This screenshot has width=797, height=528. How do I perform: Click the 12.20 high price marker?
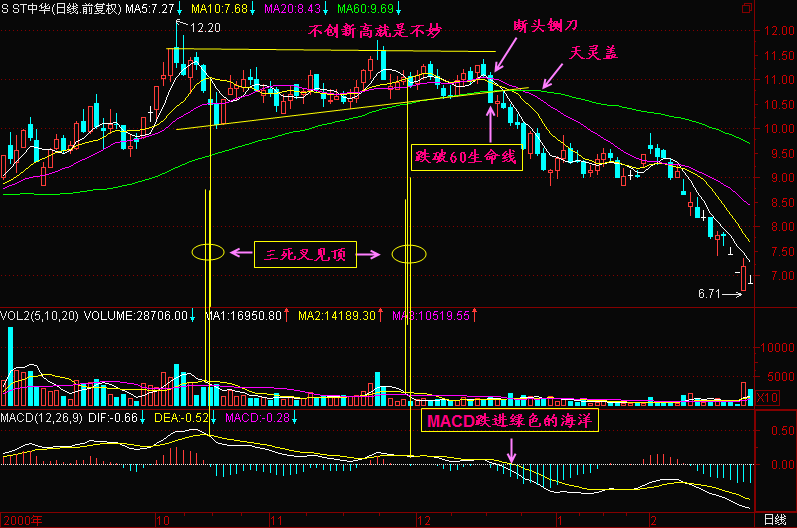(204, 27)
